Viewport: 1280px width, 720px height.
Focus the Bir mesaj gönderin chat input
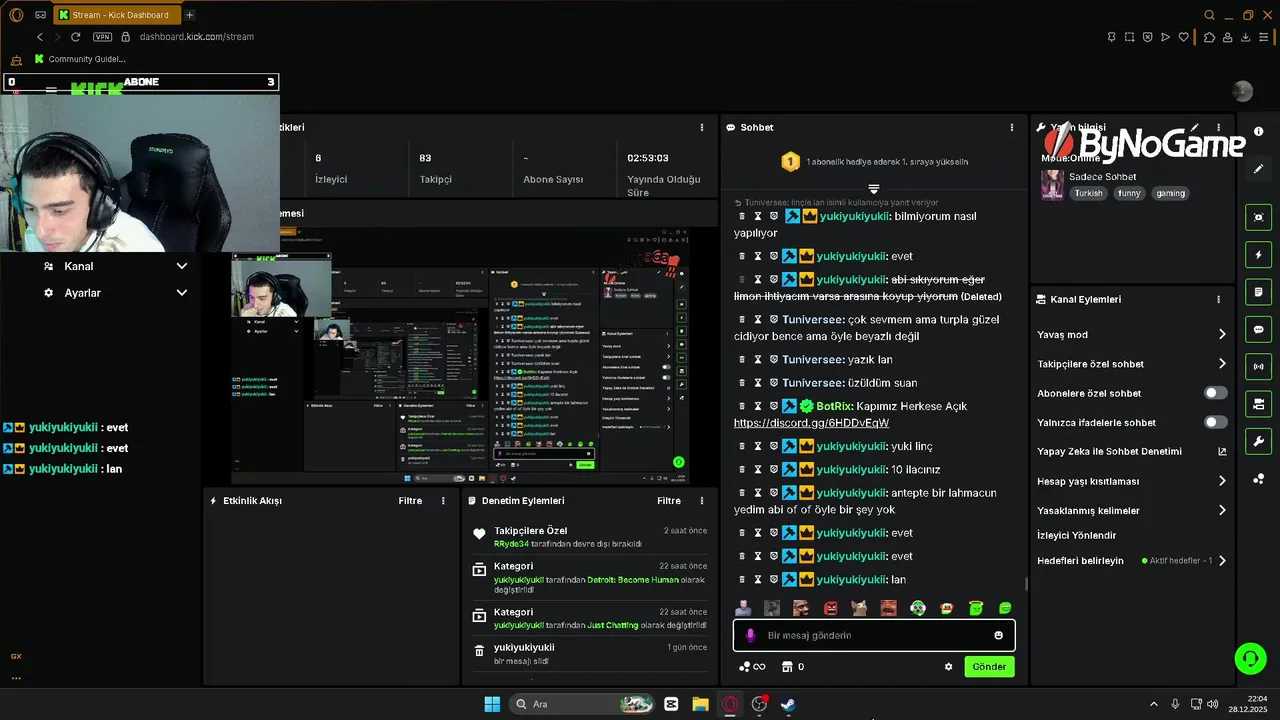pos(874,635)
